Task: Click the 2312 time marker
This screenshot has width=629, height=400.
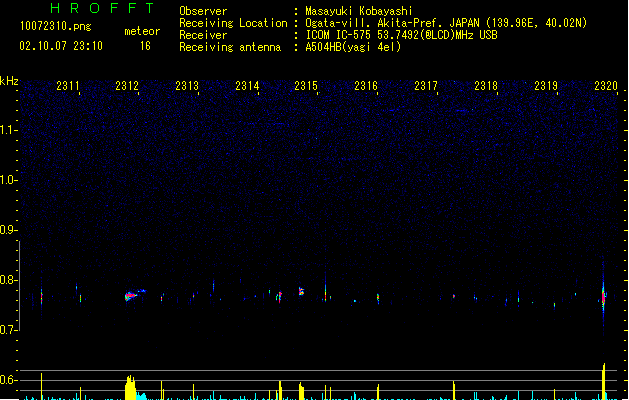Action: point(127,86)
